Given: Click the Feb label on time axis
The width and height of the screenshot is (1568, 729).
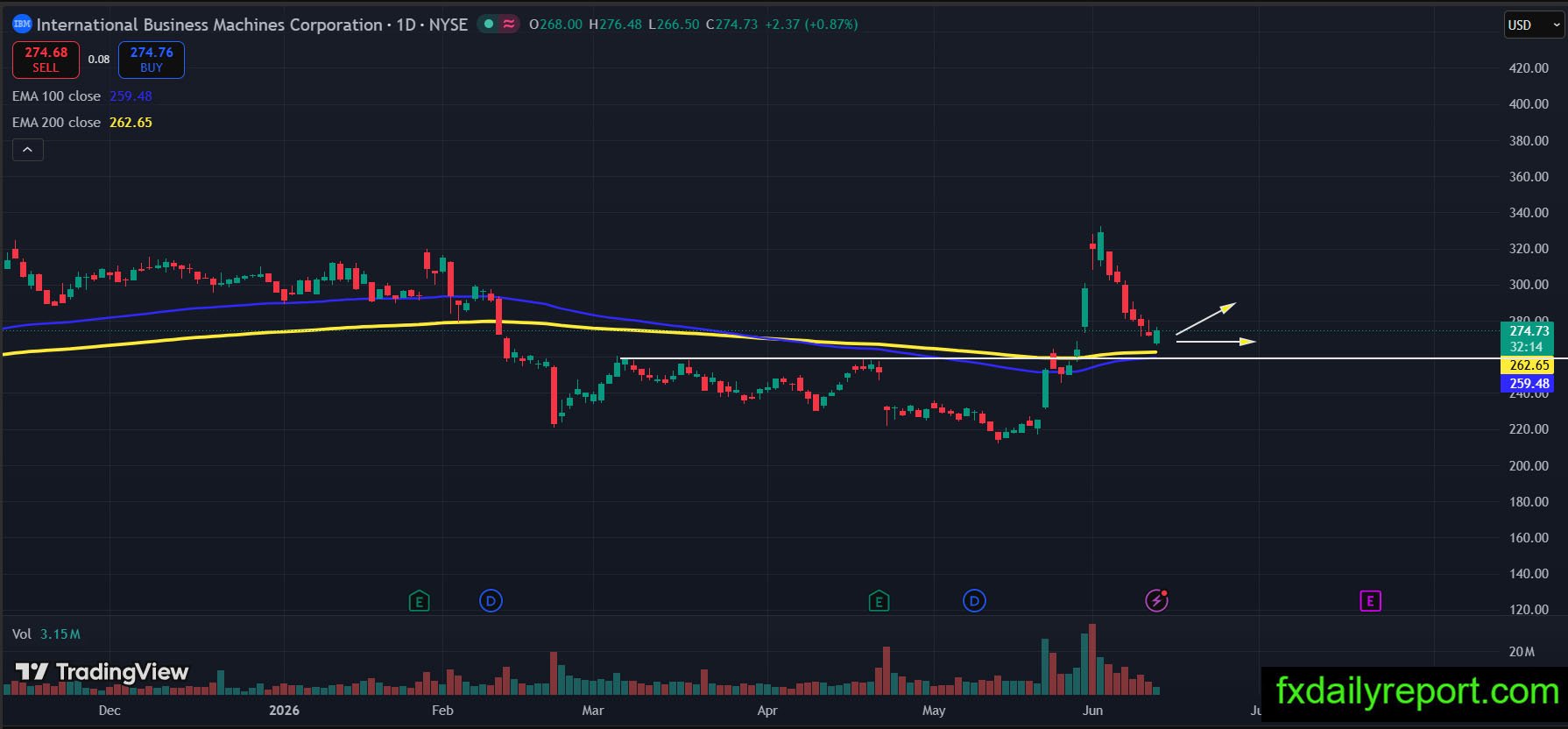Looking at the screenshot, I should 442,711.
